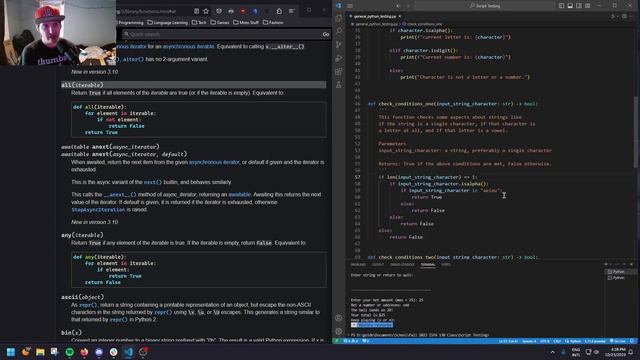Open the VS Code Explorer view
Viewport: 640px width, 360px height.
pyautogui.click(x=339, y=18)
